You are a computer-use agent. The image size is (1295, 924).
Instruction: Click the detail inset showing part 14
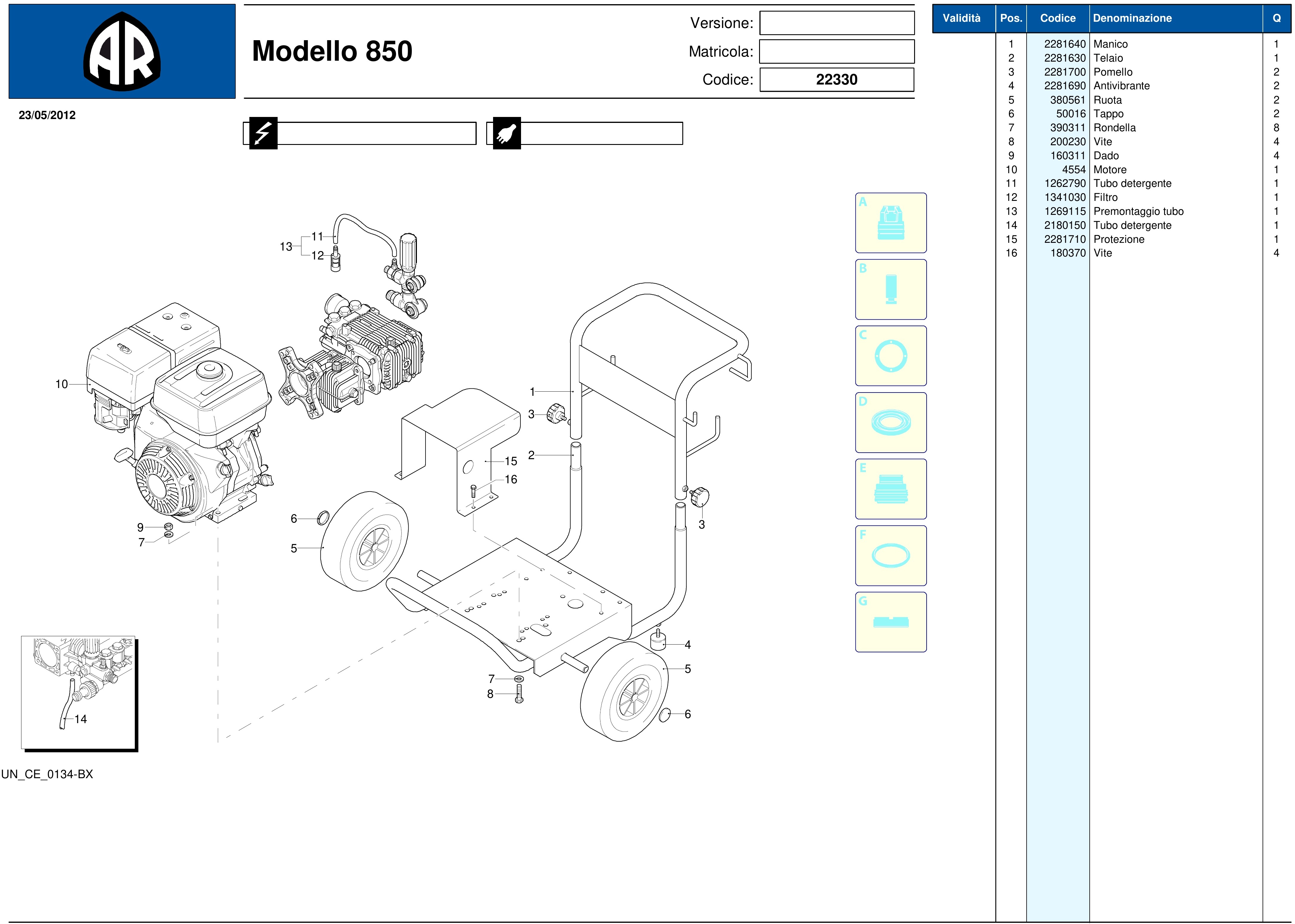click(79, 692)
